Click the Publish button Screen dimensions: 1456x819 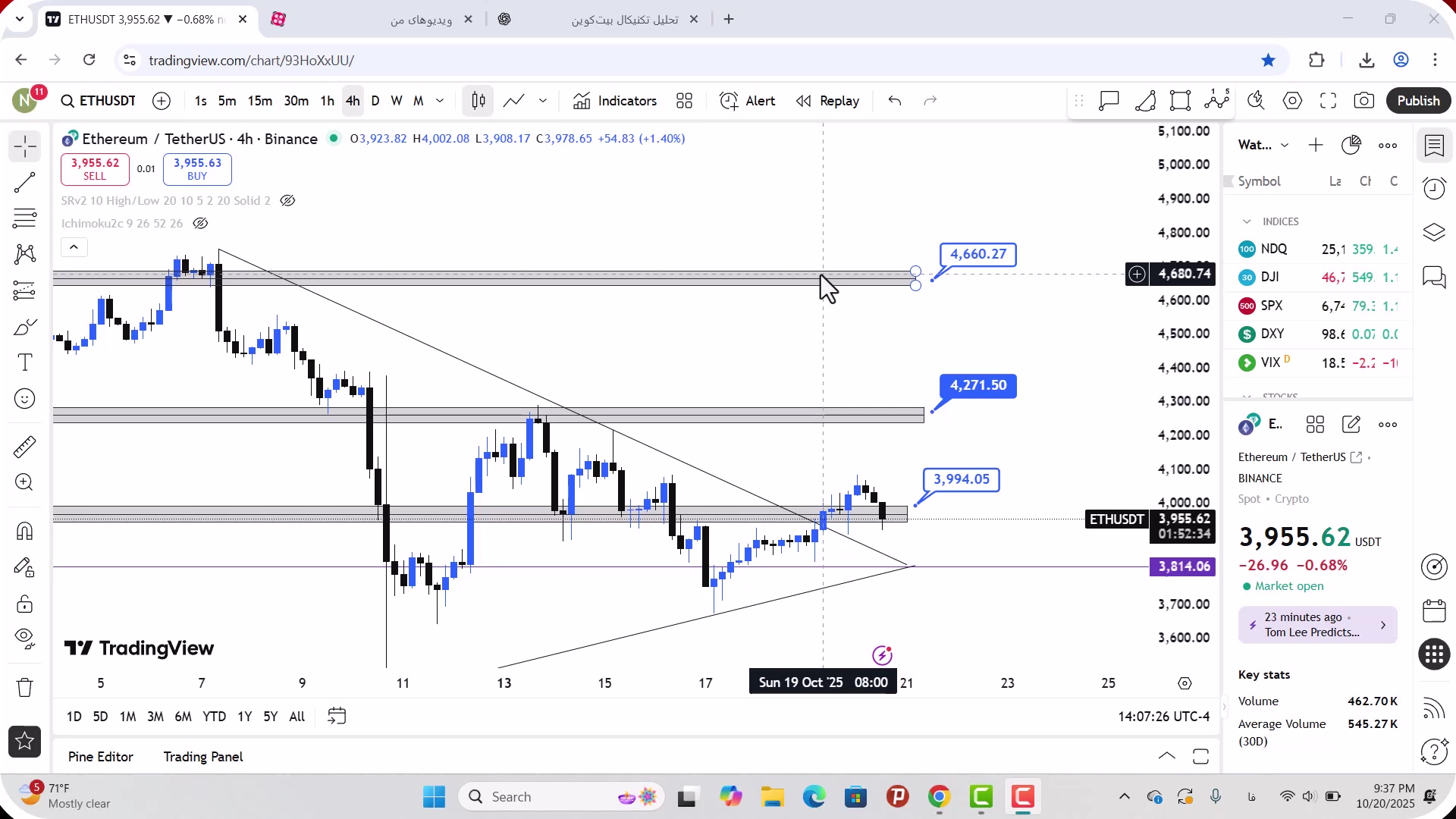[x=1418, y=101]
